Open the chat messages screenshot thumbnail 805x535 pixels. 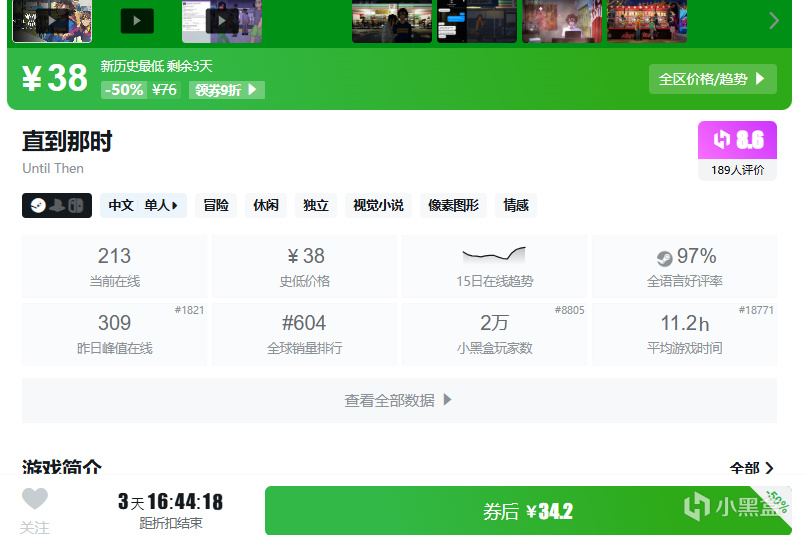point(477,21)
